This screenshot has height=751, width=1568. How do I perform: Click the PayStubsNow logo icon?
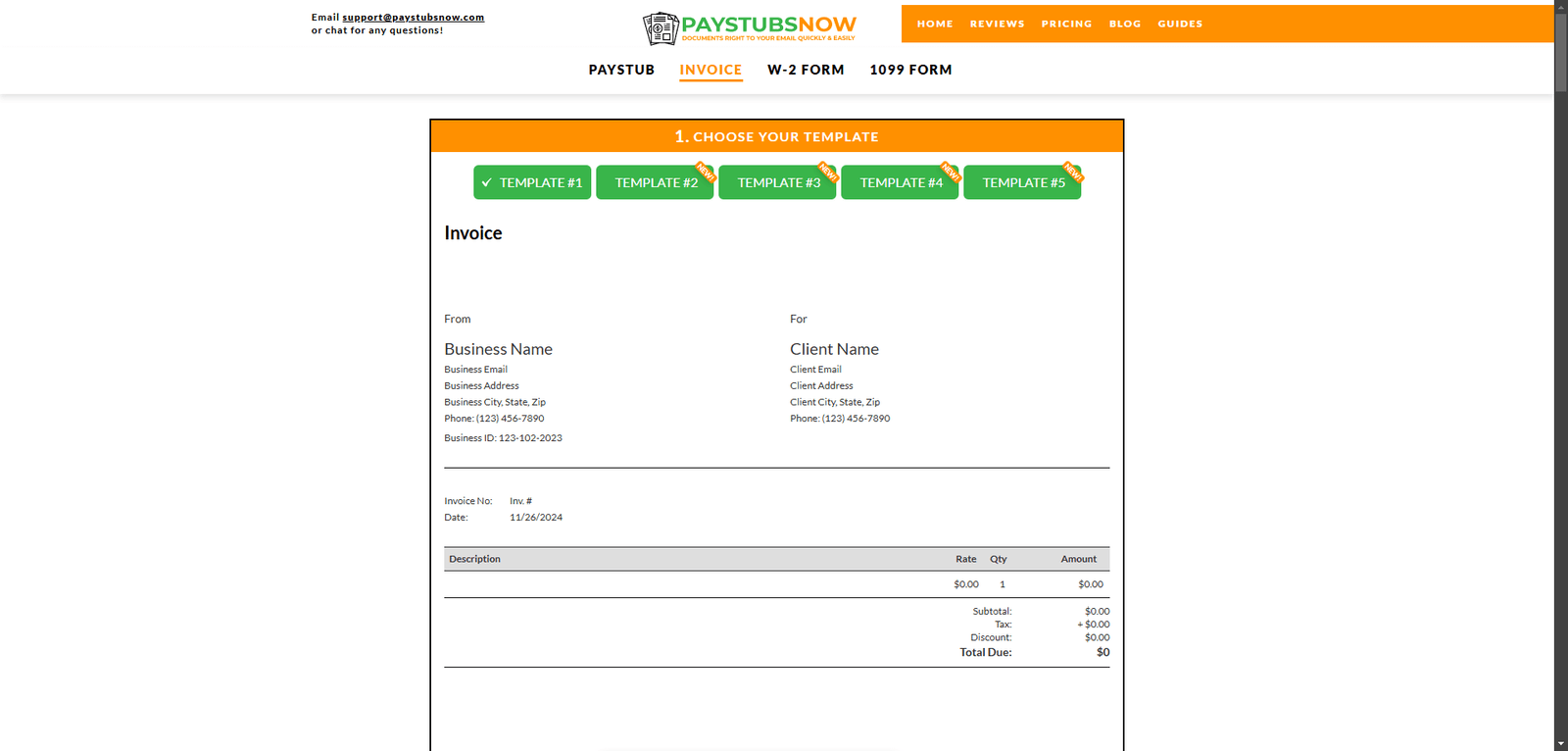click(661, 28)
